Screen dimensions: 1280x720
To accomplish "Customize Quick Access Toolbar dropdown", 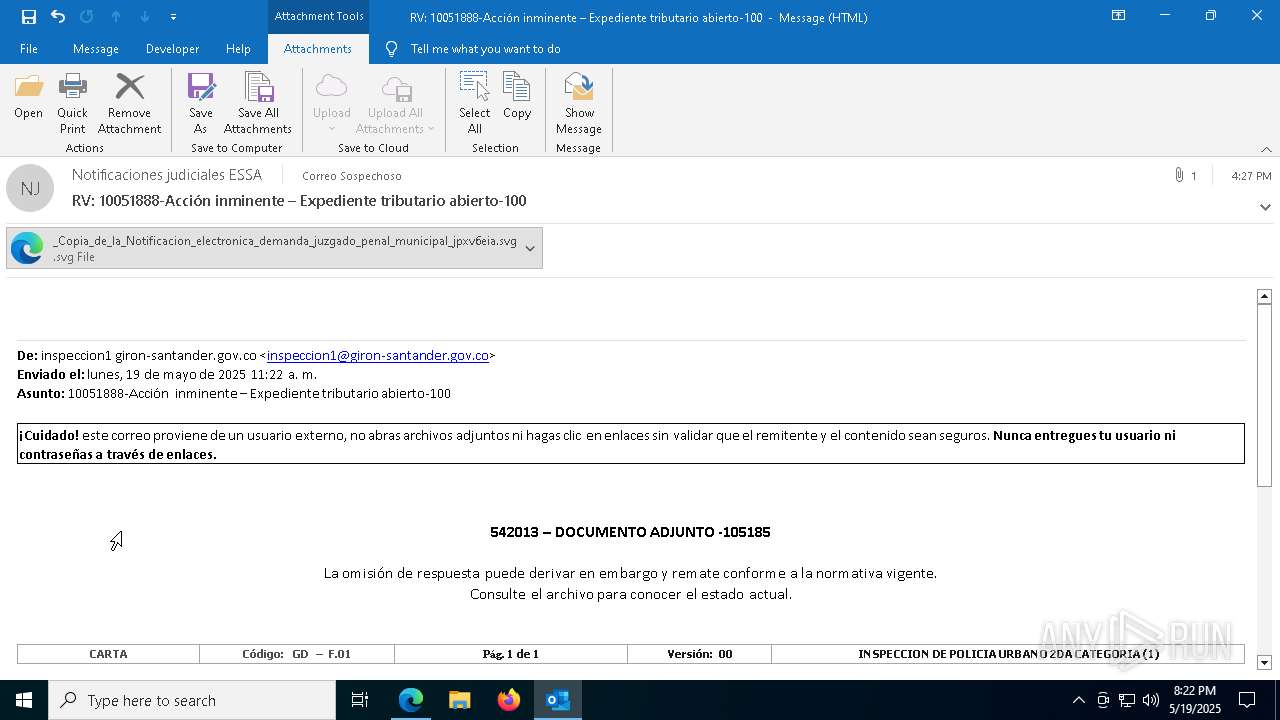I will 173,17.
